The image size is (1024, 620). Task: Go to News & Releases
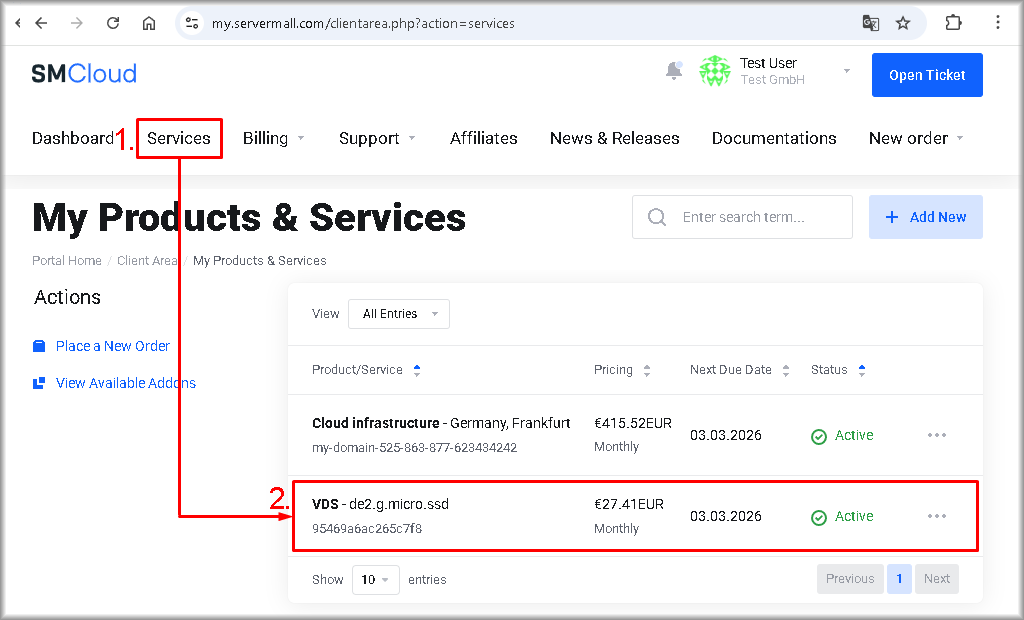[614, 138]
